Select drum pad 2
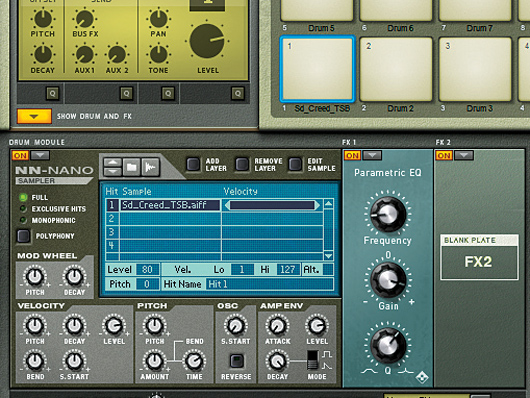 coord(396,69)
